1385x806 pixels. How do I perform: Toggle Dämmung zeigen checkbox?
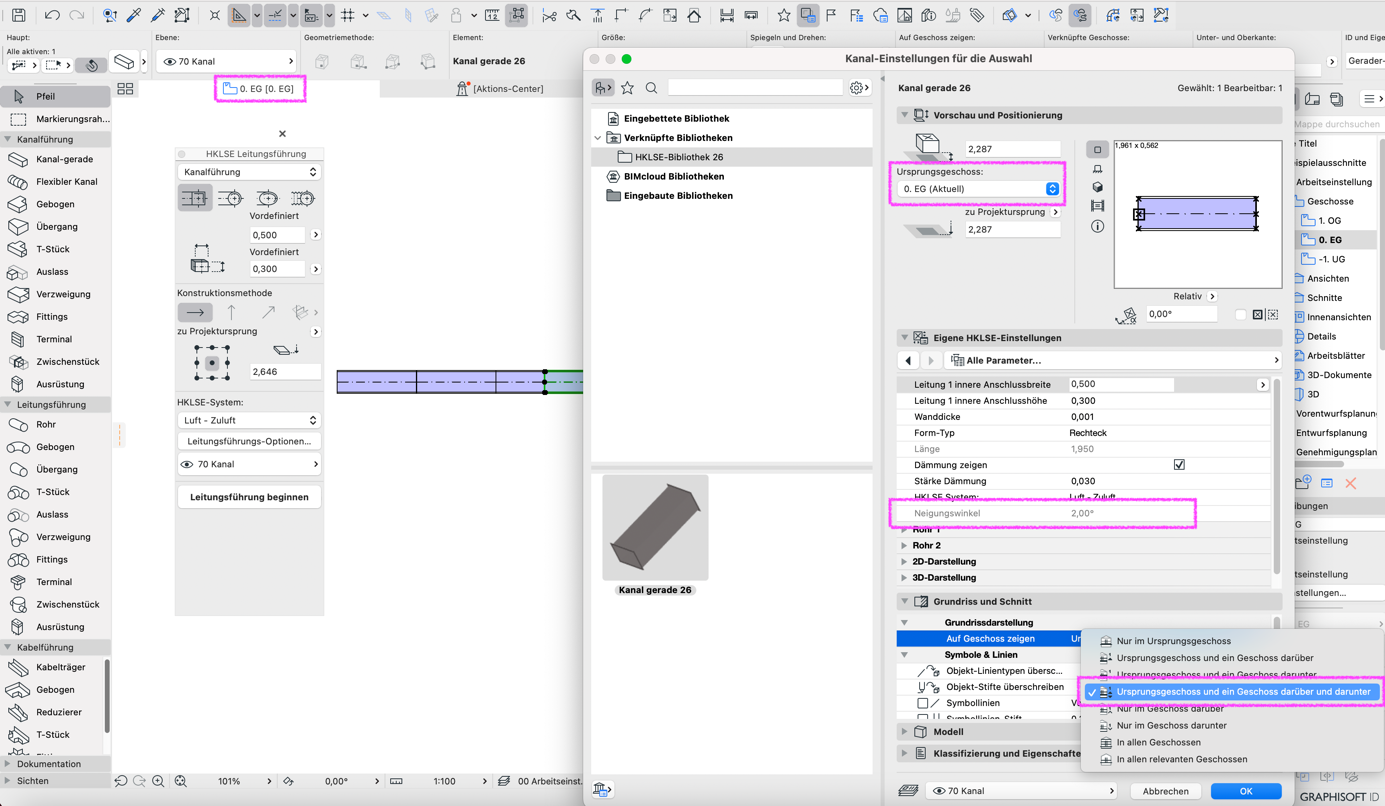(1179, 465)
